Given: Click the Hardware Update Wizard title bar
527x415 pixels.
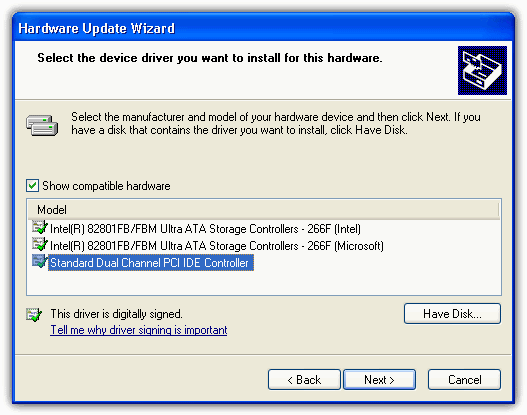Looking at the screenshot, I should tap(264, 28).
